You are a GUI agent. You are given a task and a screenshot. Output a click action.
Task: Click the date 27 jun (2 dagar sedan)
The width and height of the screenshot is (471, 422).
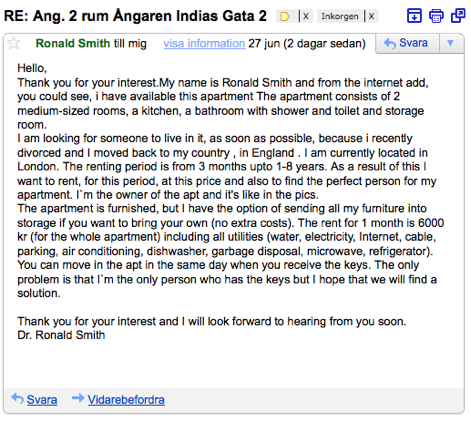307,44
